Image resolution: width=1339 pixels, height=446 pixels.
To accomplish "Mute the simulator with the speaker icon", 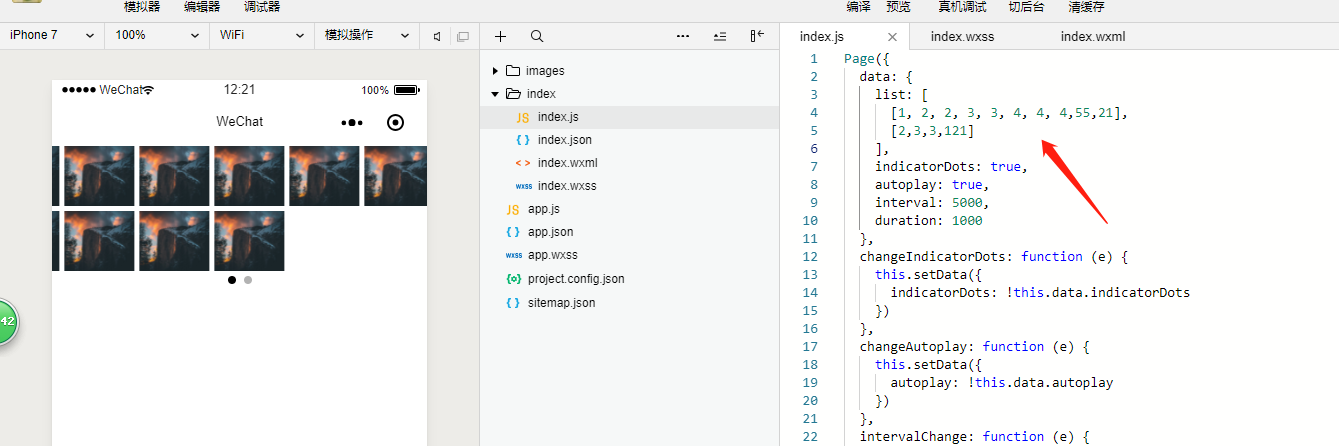I will tap(437, 36).
